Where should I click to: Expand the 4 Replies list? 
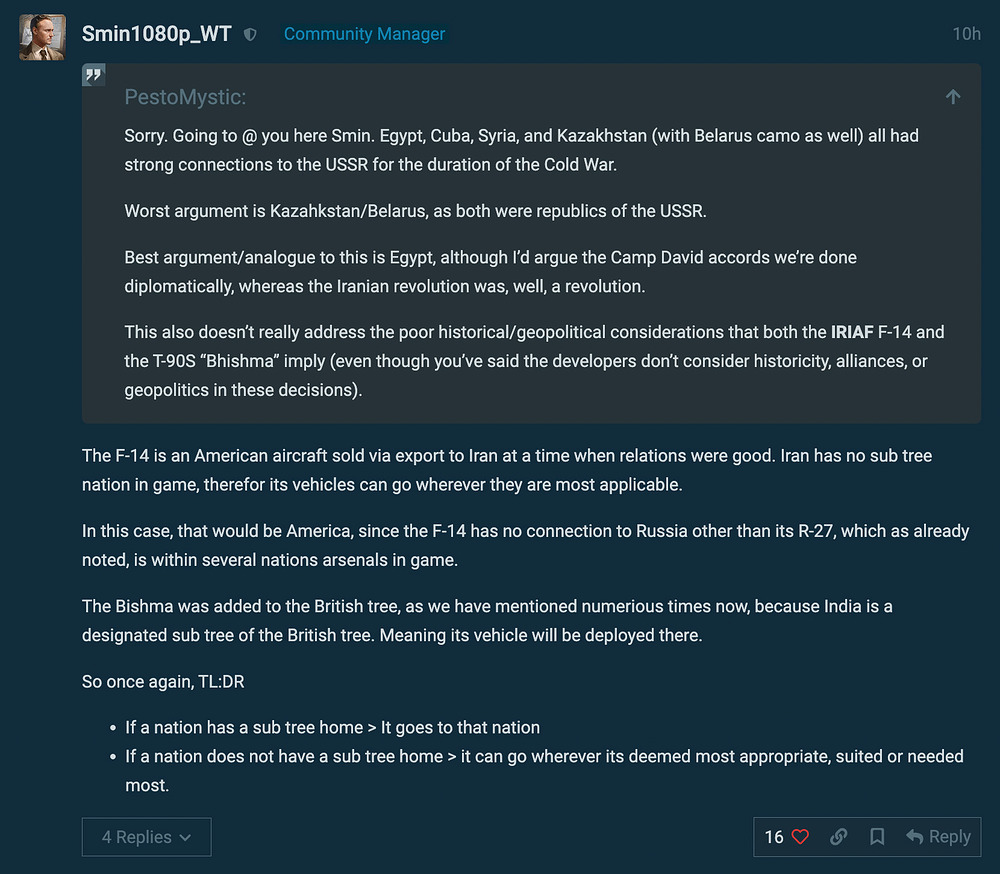146,837
